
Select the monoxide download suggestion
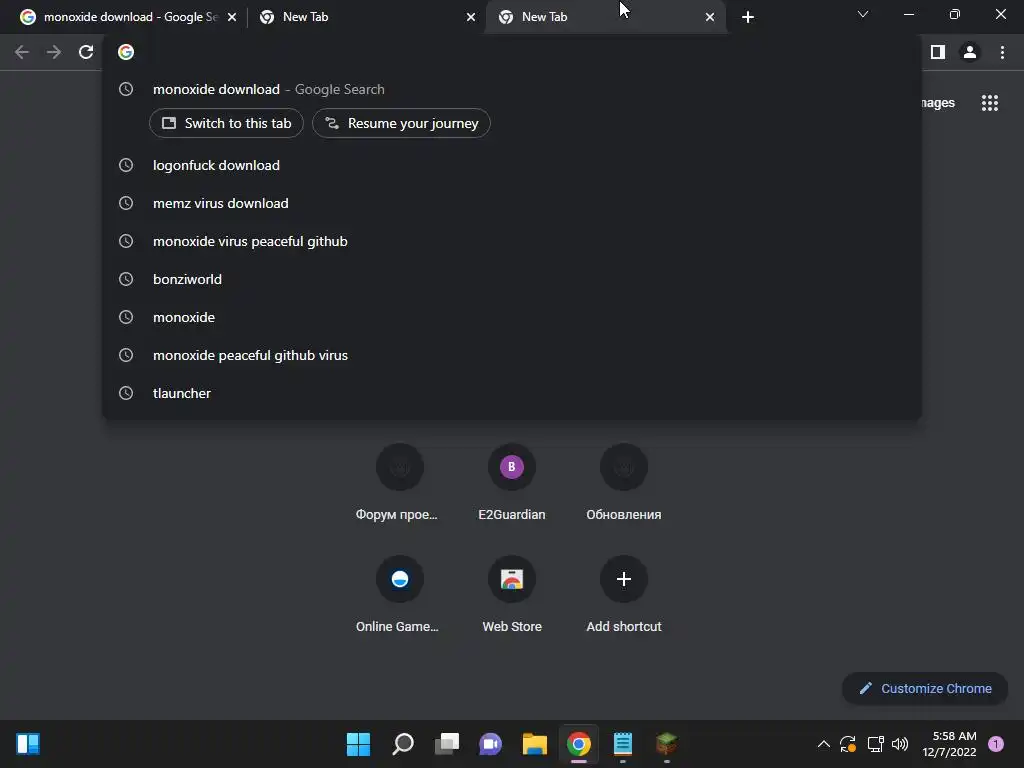pos(512,89)
